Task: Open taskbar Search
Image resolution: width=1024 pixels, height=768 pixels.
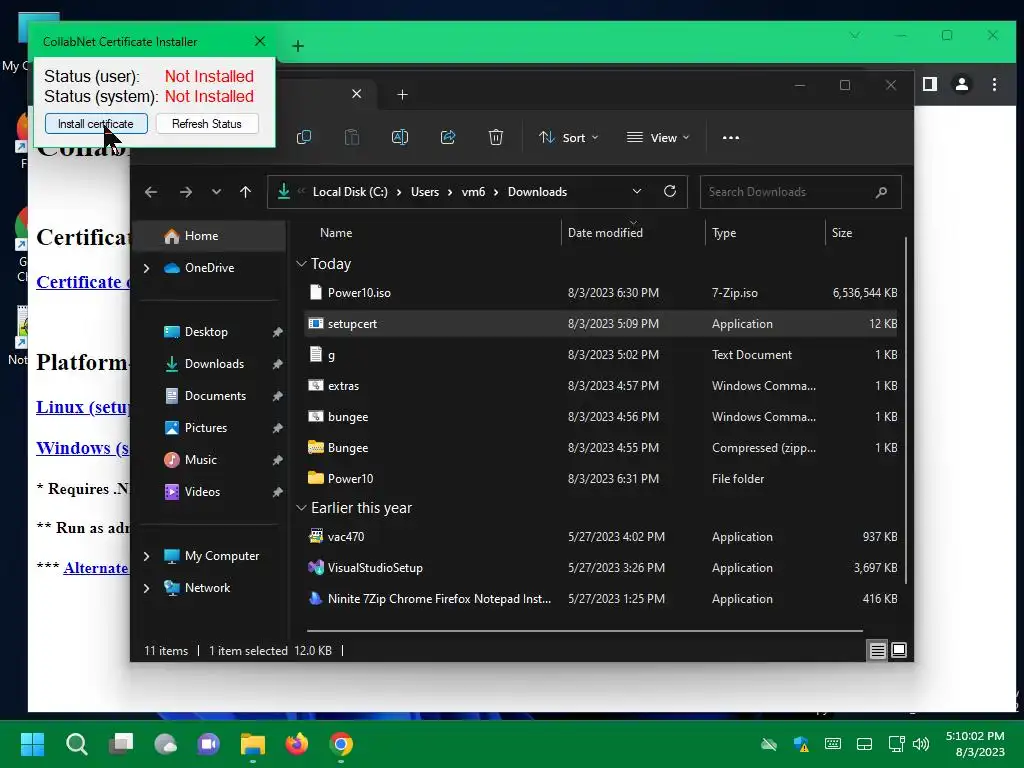Action: [x=76, y=744]
